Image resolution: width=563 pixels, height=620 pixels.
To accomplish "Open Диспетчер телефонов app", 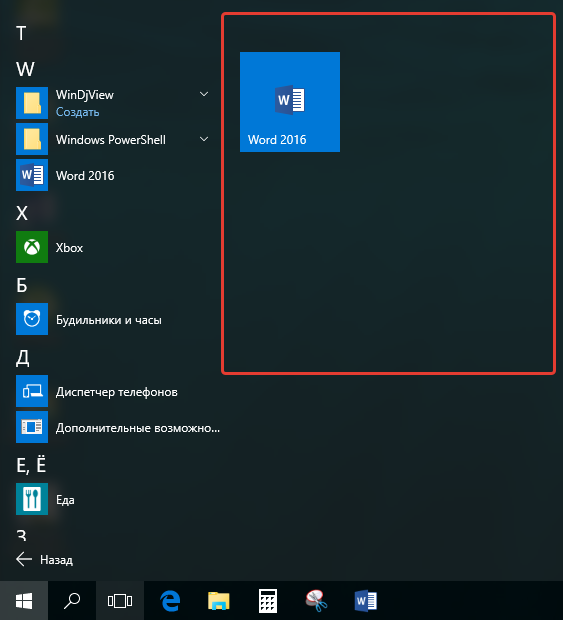I will (115, 391).
